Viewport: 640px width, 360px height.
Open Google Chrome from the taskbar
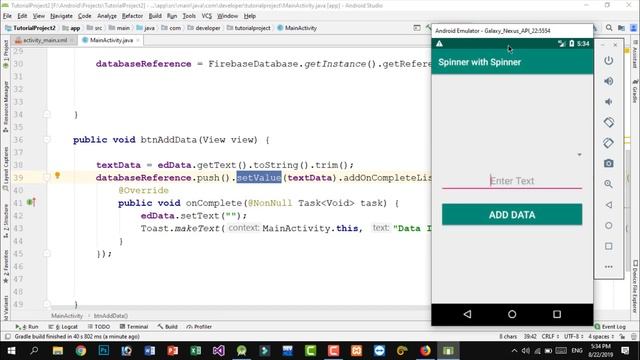coord(81,351)
